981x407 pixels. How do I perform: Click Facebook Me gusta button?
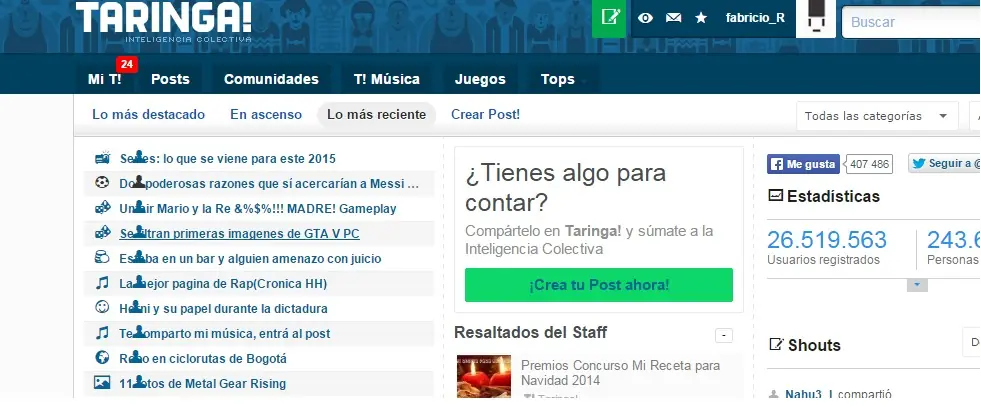click(x=803, y=164)
